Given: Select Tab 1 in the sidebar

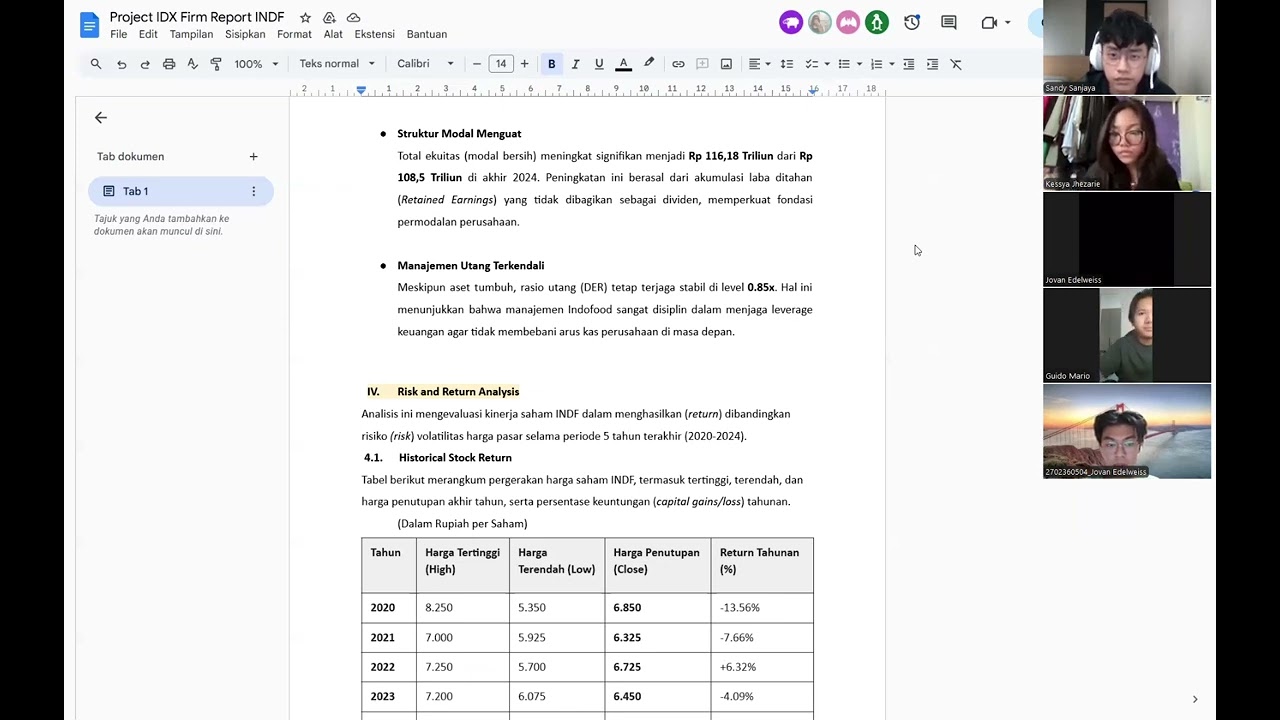Looking at the screenshot, I should pyautogui.click(x=180, y=191).
